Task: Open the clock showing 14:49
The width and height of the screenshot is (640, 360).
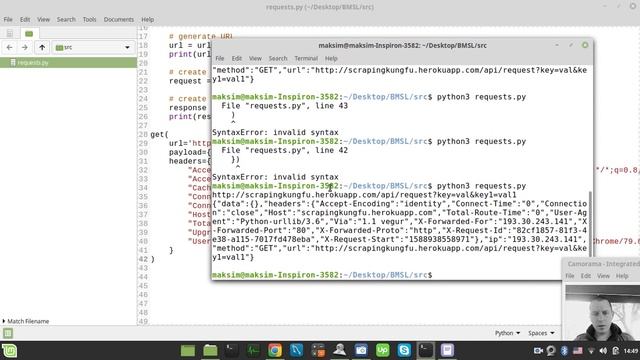Action: pos(631,351)
